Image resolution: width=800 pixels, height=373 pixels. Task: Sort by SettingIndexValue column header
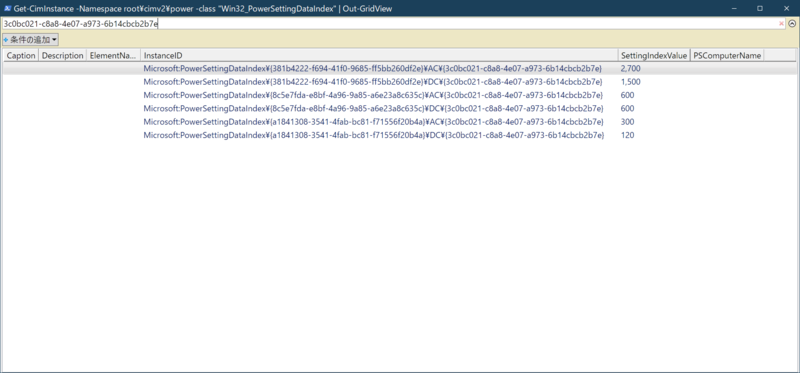click(x=654, y=56)
